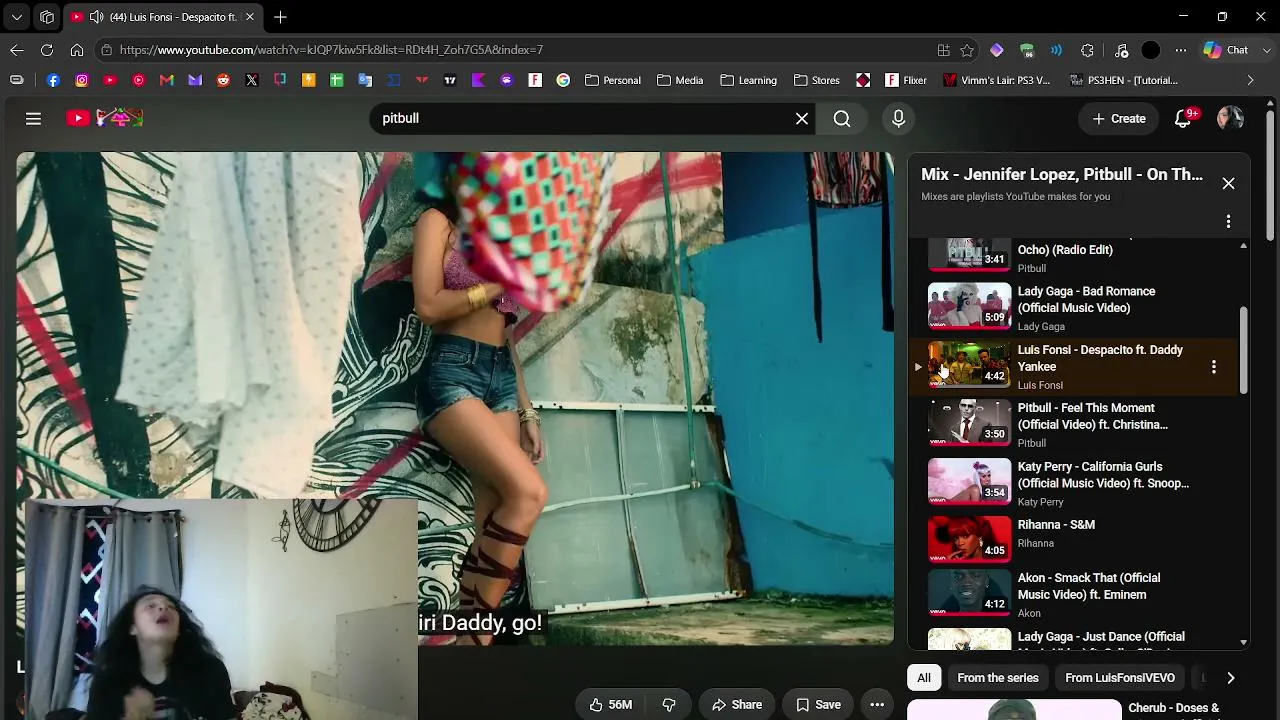Clear the search box with the X

point(802,118)
